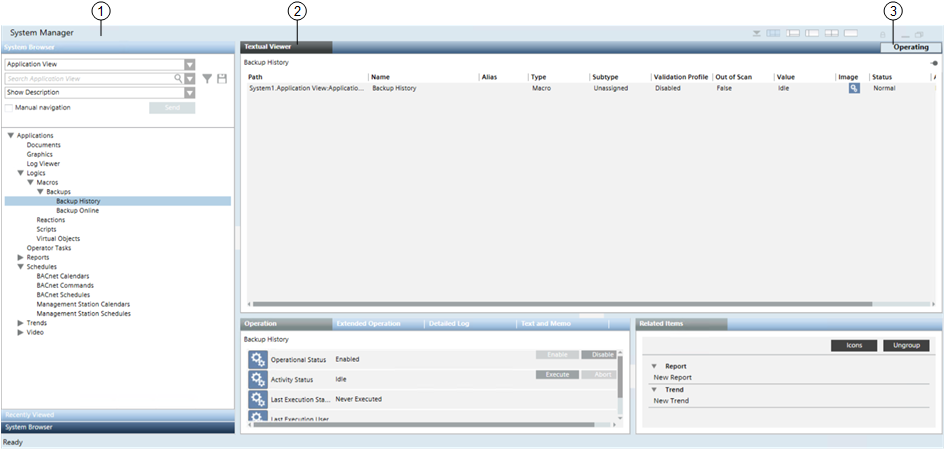Open the Show Description dropdown
This screenshot has height=450, width=945.
(189, 93)
